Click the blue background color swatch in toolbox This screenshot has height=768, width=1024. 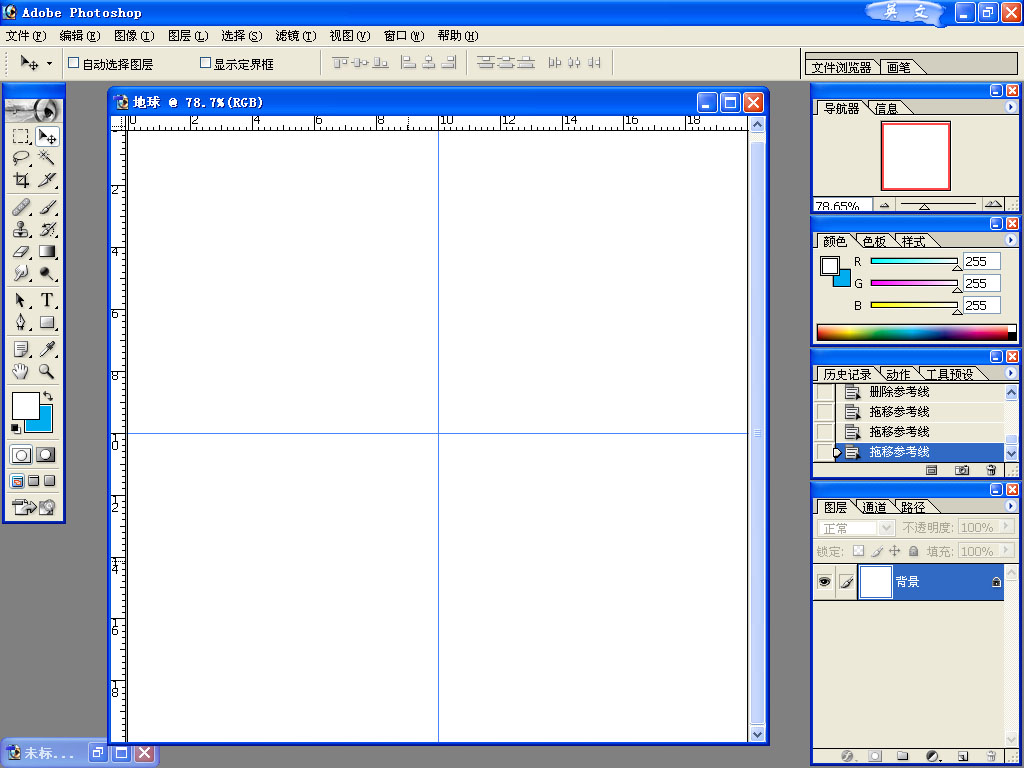click(x=44, y=423)
